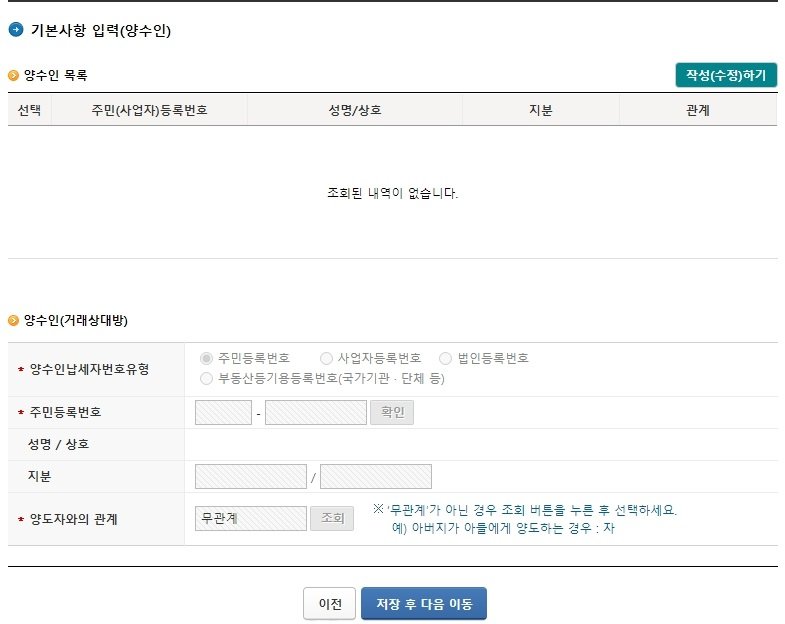Click the 양도자와의 관계 label

[74, 519]
